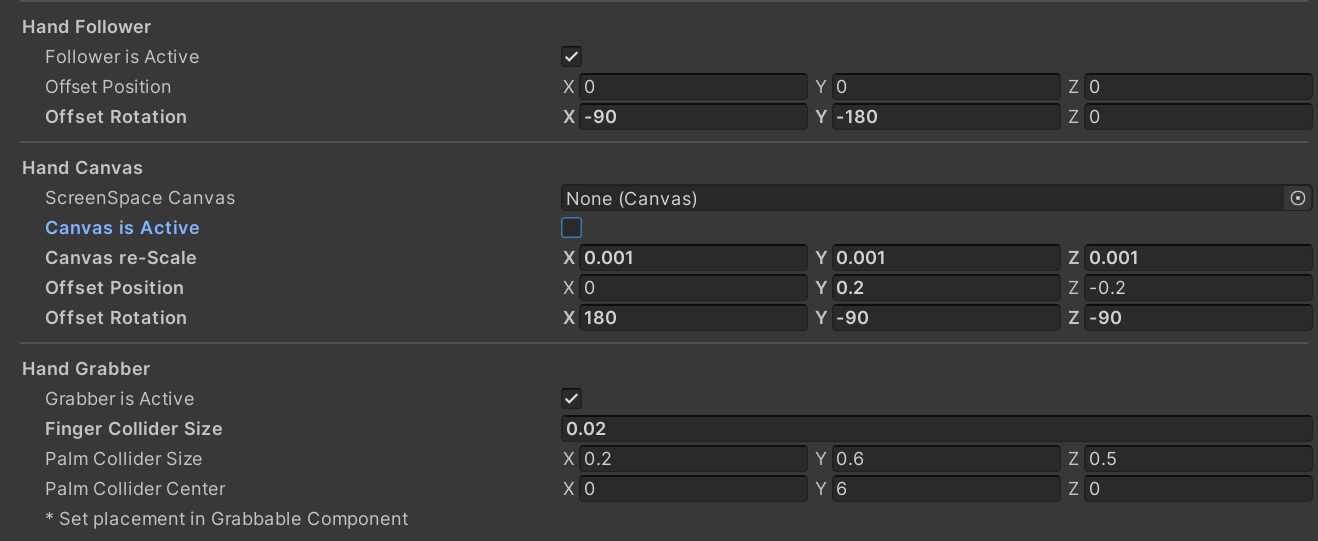Toggle Follower is Active checkbox
This screenshot has height=541, width=1318.
click(572, 57)
